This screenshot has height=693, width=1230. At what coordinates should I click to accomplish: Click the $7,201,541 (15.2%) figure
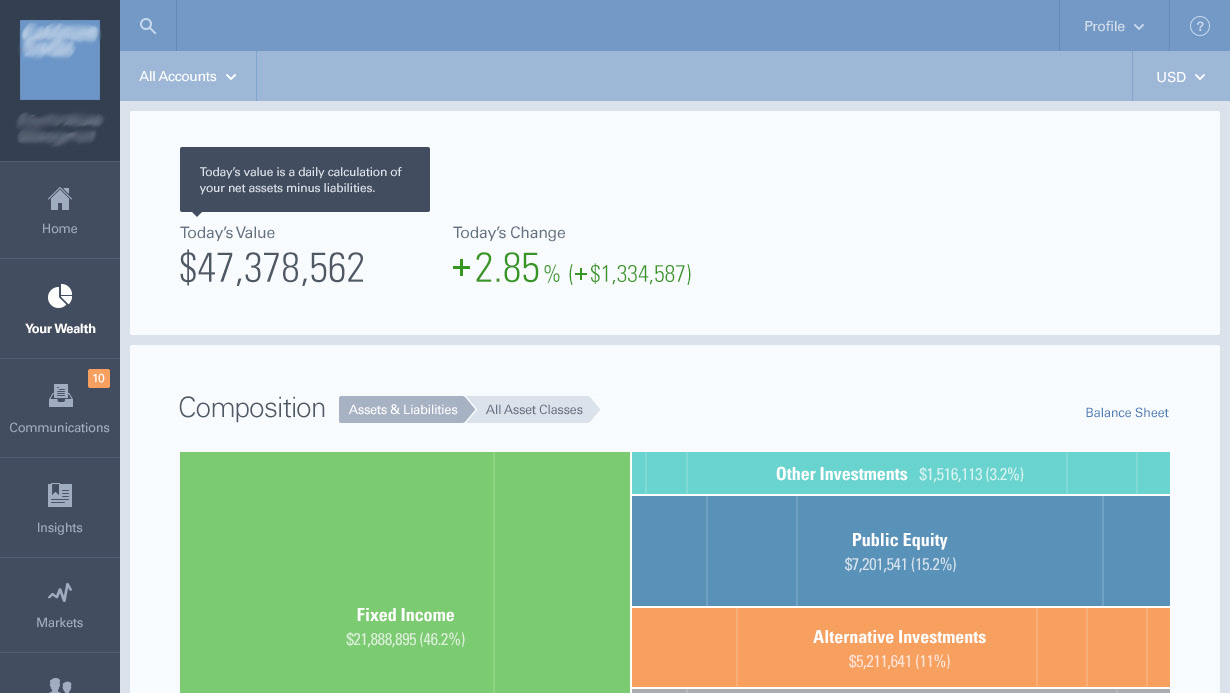pos(900,565)
